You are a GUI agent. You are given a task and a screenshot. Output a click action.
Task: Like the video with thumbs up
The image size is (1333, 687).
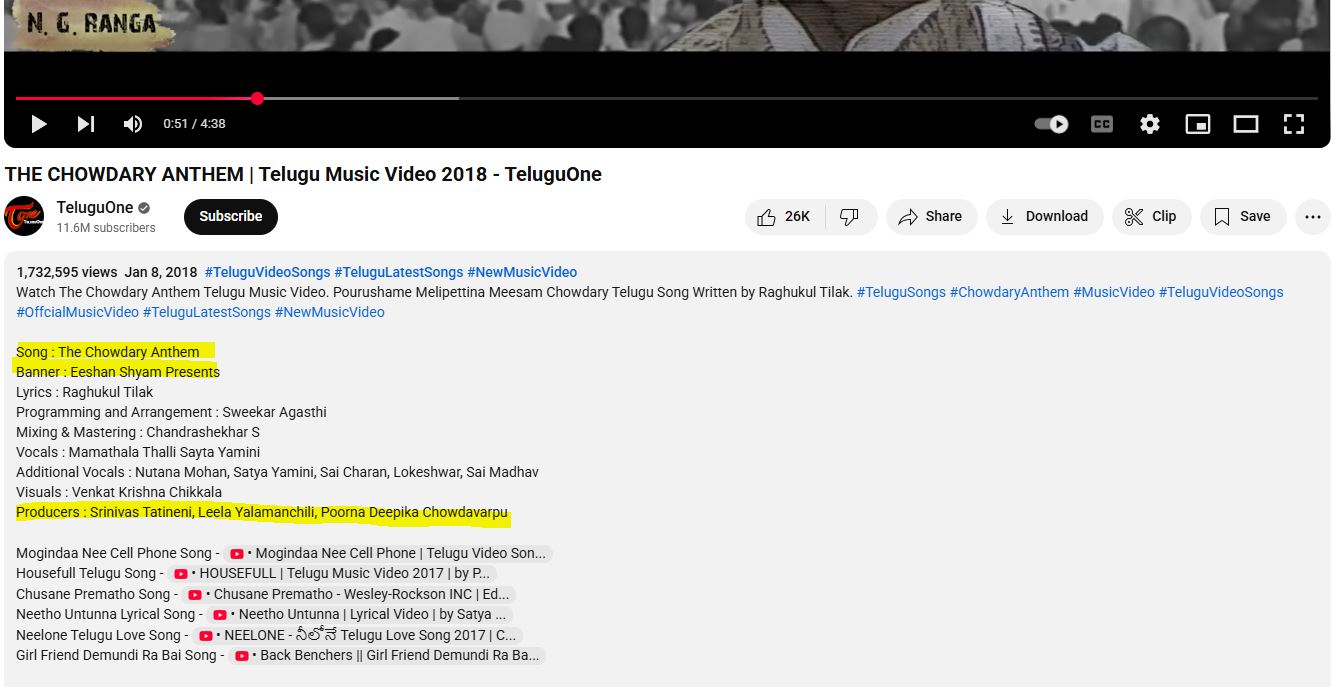coord(784,217)
